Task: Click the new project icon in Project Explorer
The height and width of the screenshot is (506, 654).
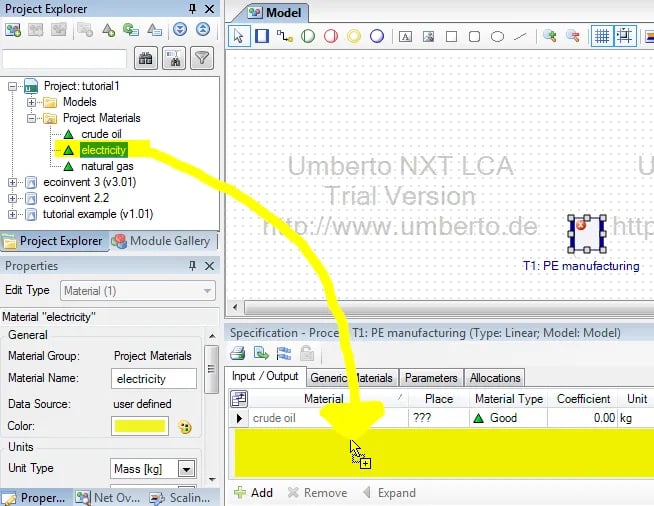Action: [13, 30]
